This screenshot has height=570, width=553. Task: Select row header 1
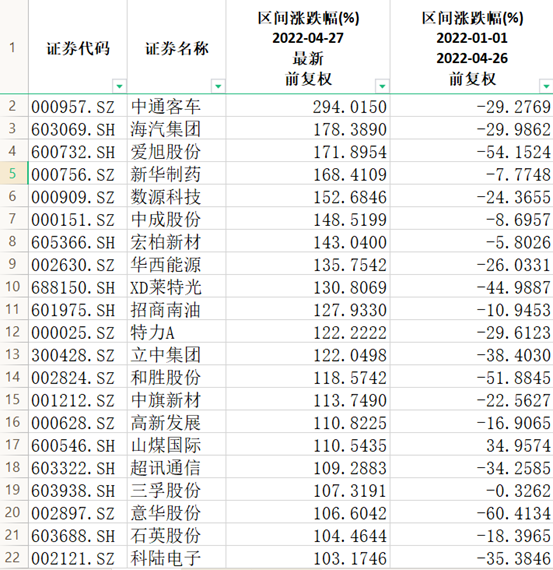coord(14,47)
